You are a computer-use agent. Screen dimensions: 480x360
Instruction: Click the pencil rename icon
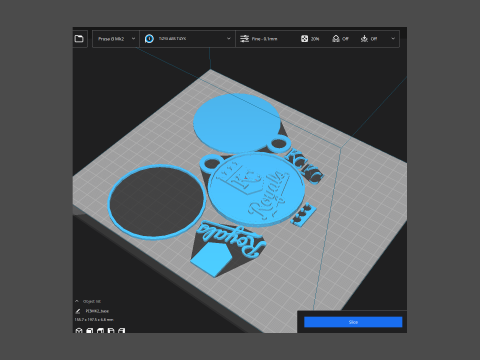point(78,311)
